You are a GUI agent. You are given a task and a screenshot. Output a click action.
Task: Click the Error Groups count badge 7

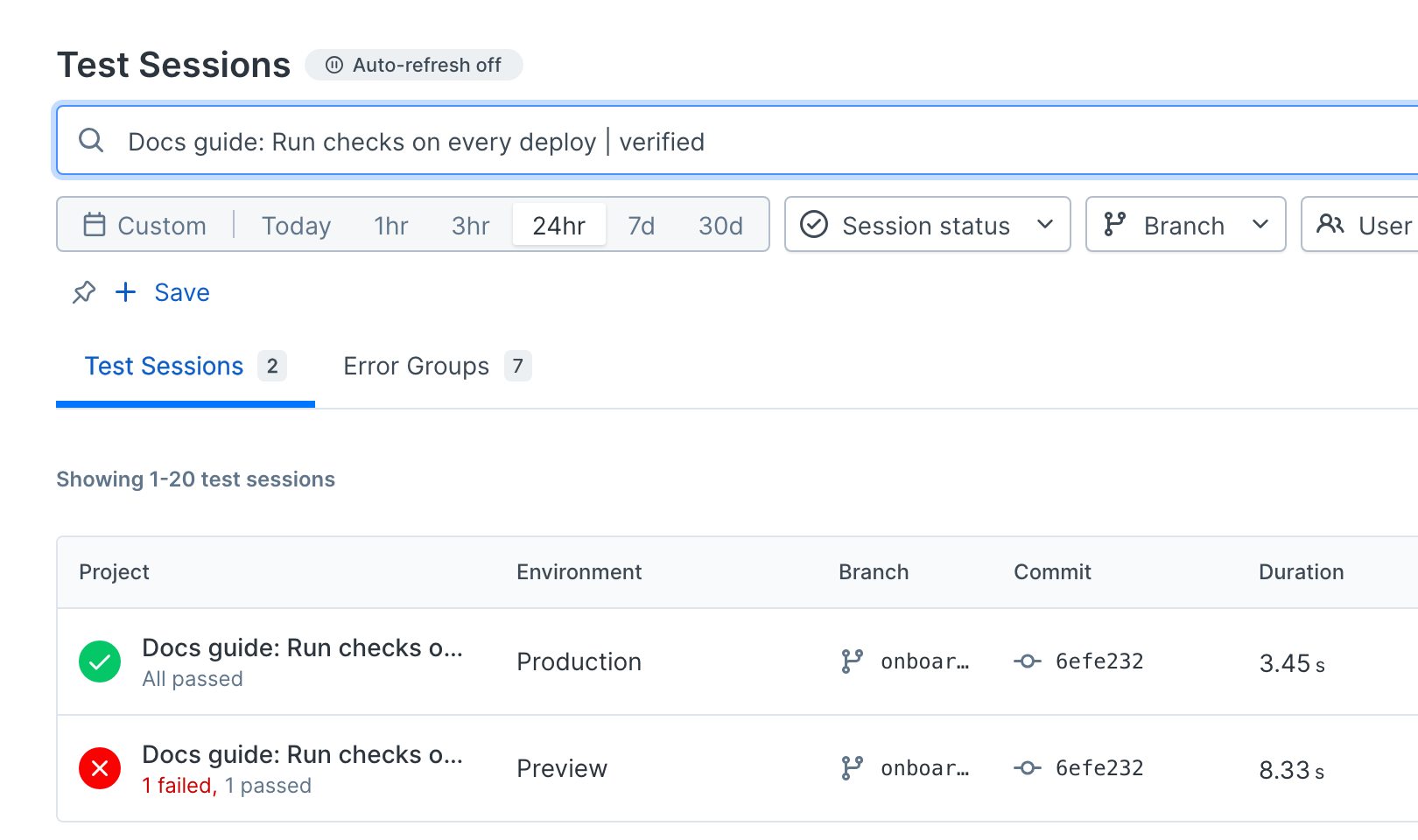point(517,366)
